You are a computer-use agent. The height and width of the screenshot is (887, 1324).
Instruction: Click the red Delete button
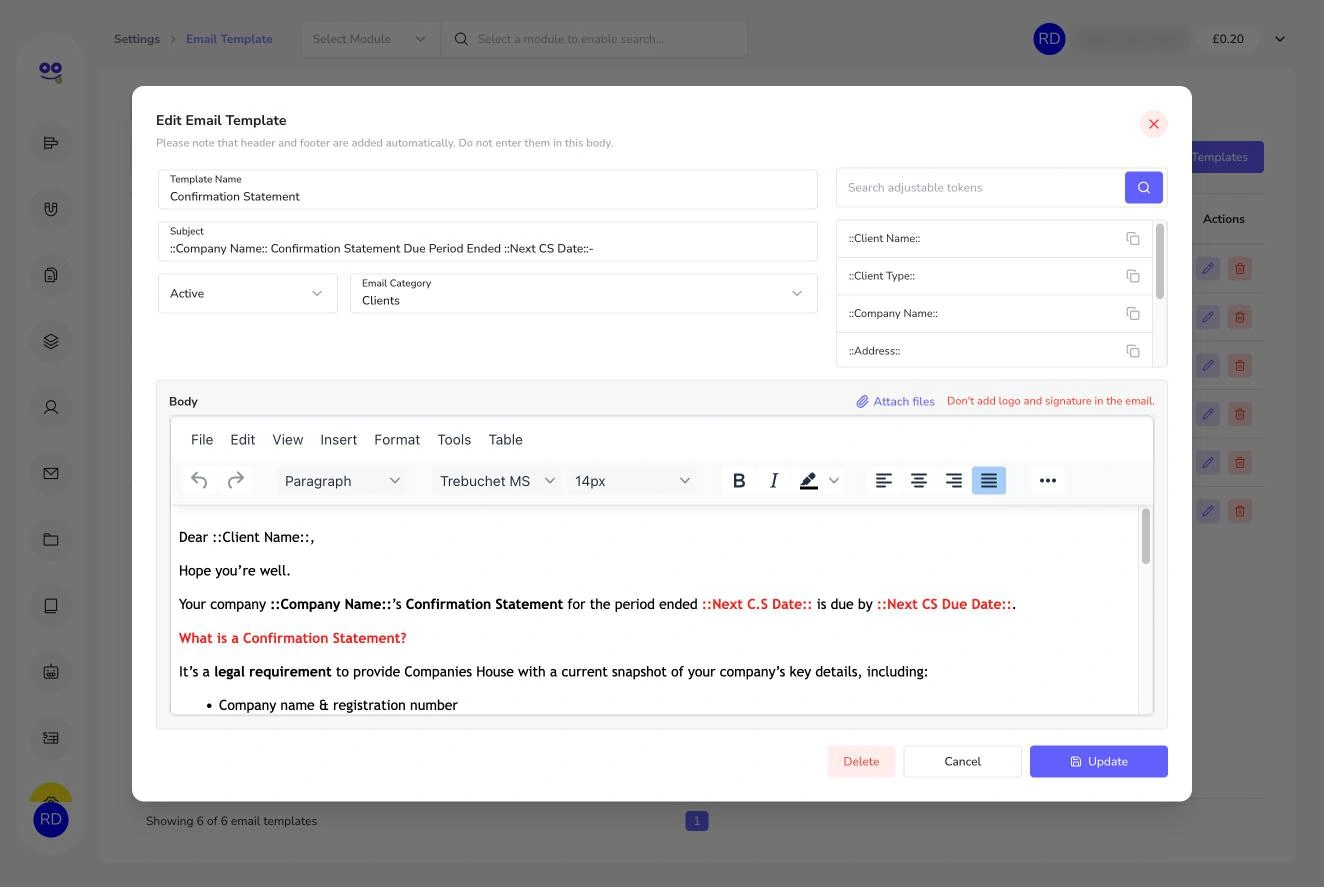(861, 761)
